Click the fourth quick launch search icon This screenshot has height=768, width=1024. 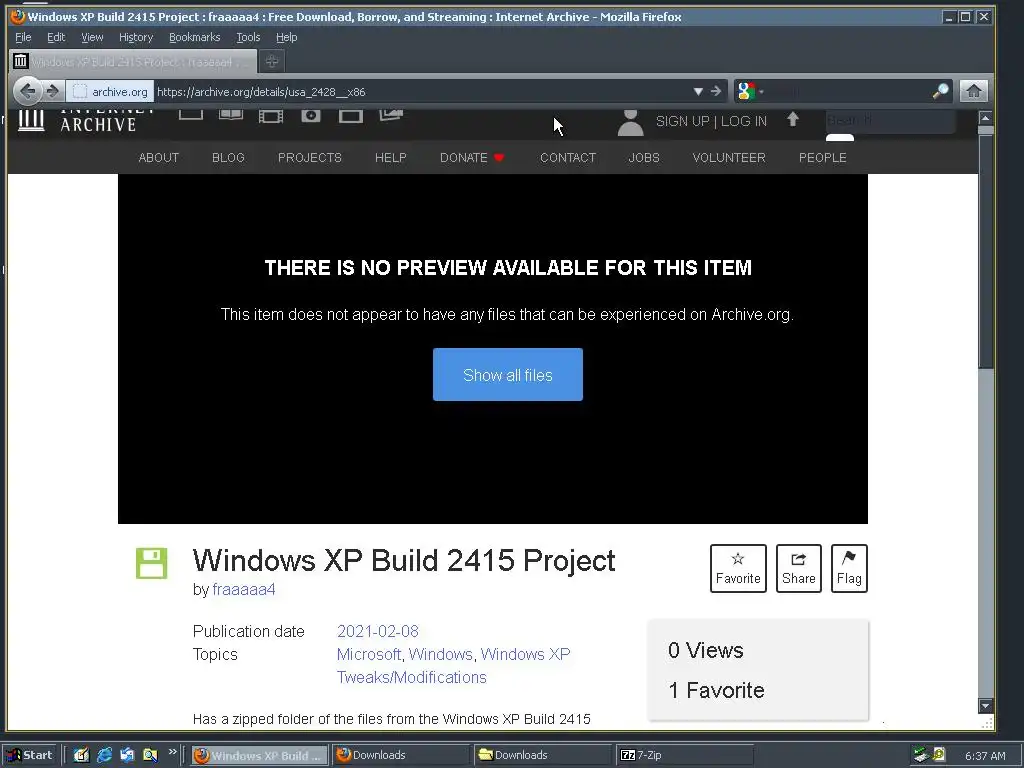tap(150, 755)
